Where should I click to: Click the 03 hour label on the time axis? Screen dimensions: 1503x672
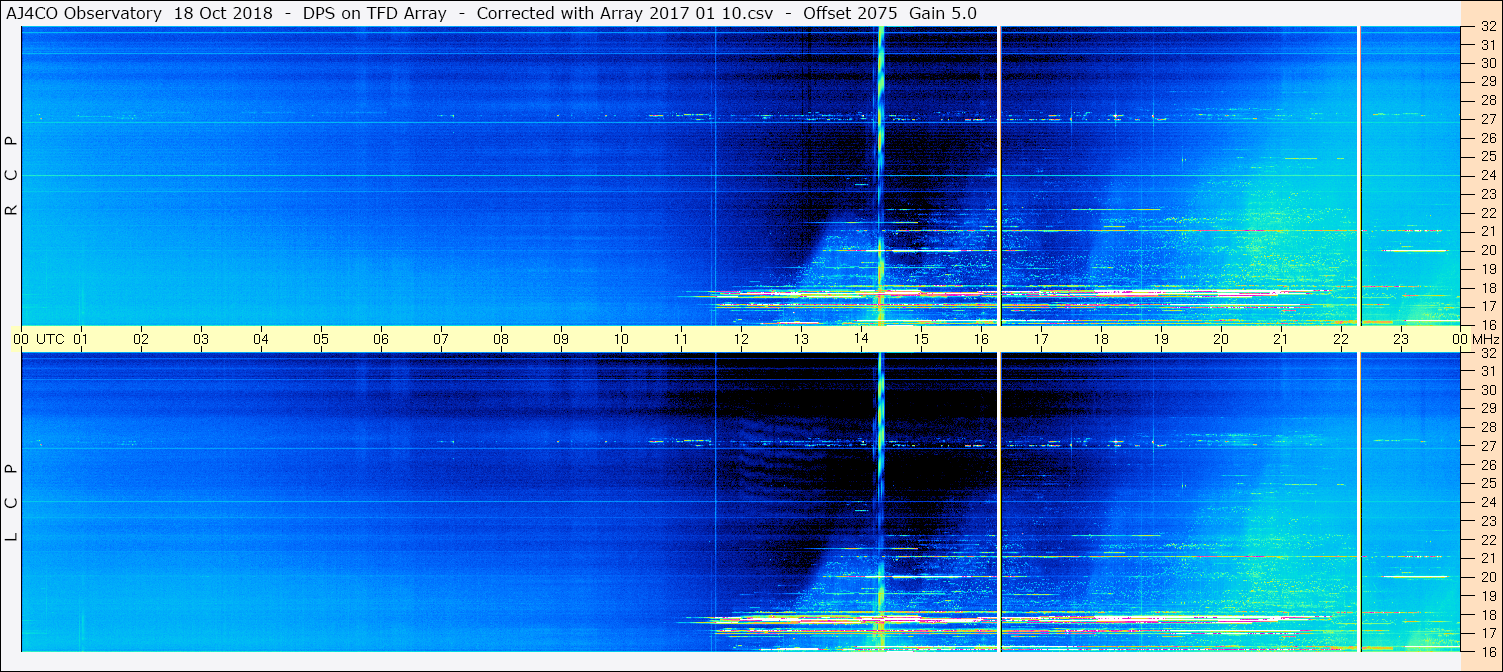(x=201, y=339)
